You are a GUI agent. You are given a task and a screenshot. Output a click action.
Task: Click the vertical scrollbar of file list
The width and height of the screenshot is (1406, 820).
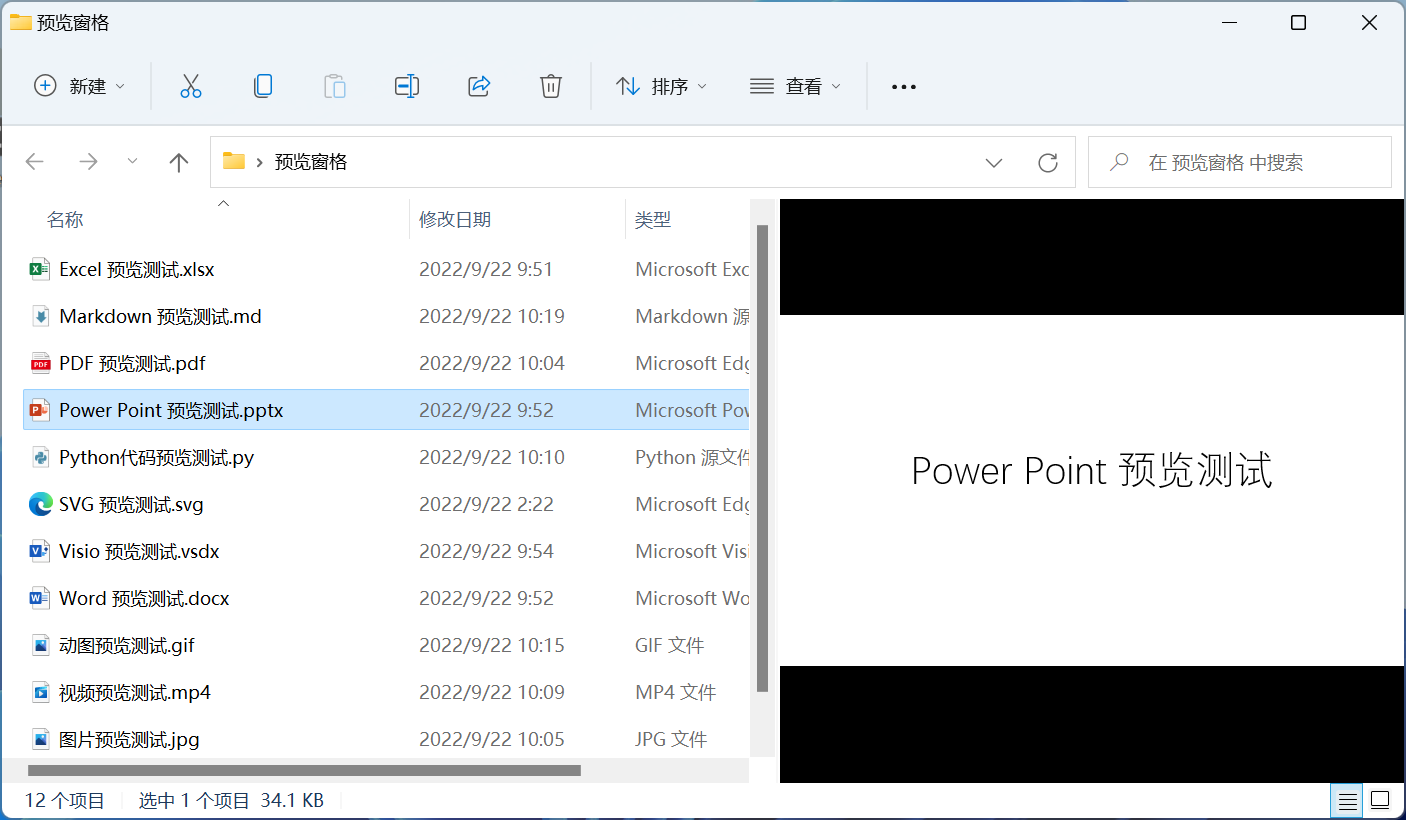[763, 458]
